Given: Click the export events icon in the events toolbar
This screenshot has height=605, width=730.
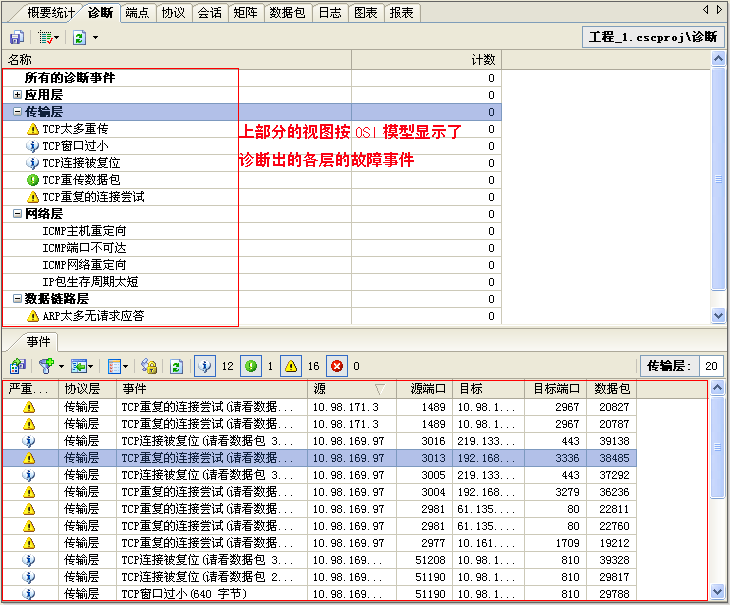Looking at the screenshot, I should click(18, 366).
